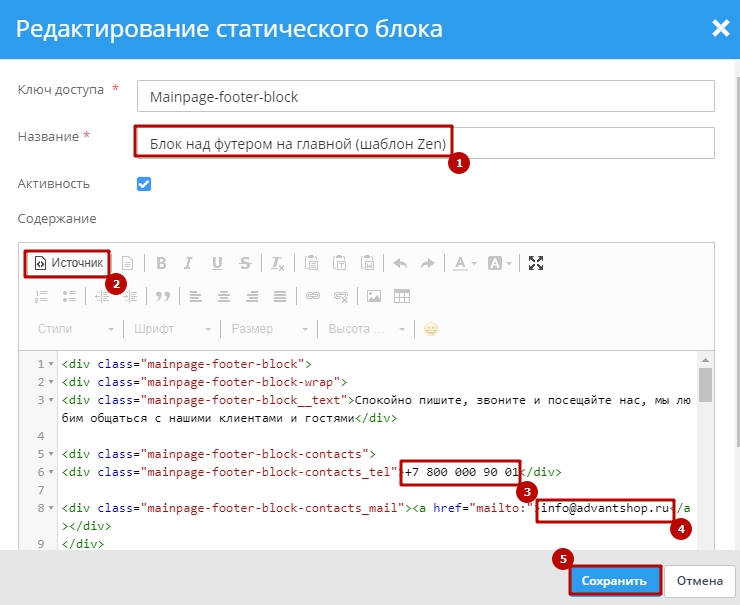
Task: Click the Maximize editor icon
Action: coord(536,263)
